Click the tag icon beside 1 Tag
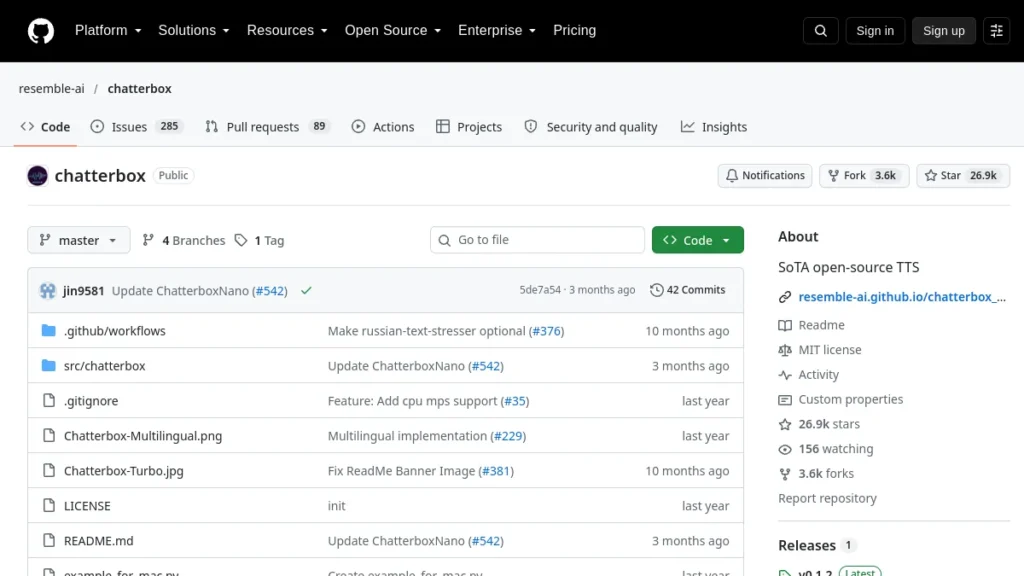The image size is (1024, 576). tap(241, 240)
